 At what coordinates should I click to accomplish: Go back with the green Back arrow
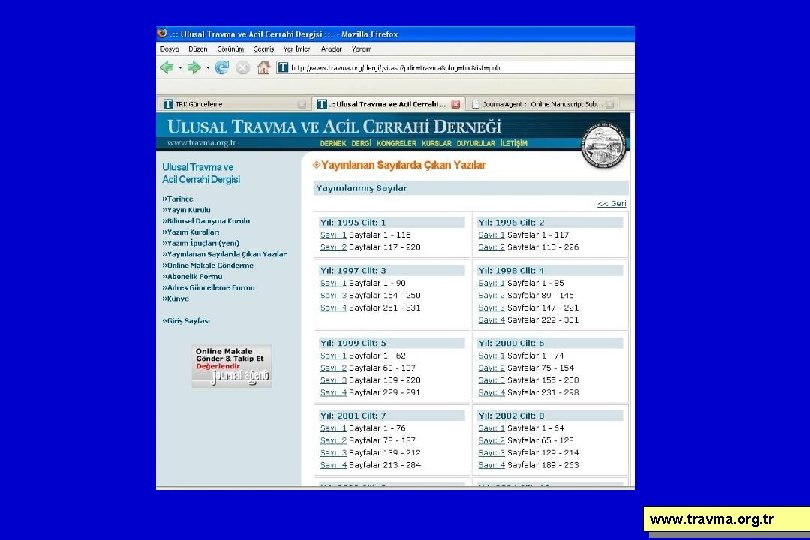(x=166, y=68)
